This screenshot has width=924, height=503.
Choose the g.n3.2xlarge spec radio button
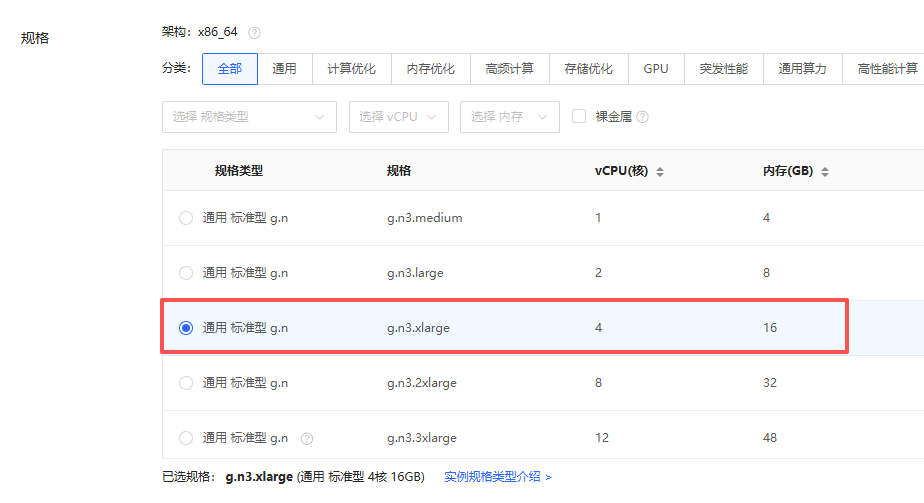[x=186, y=383]
